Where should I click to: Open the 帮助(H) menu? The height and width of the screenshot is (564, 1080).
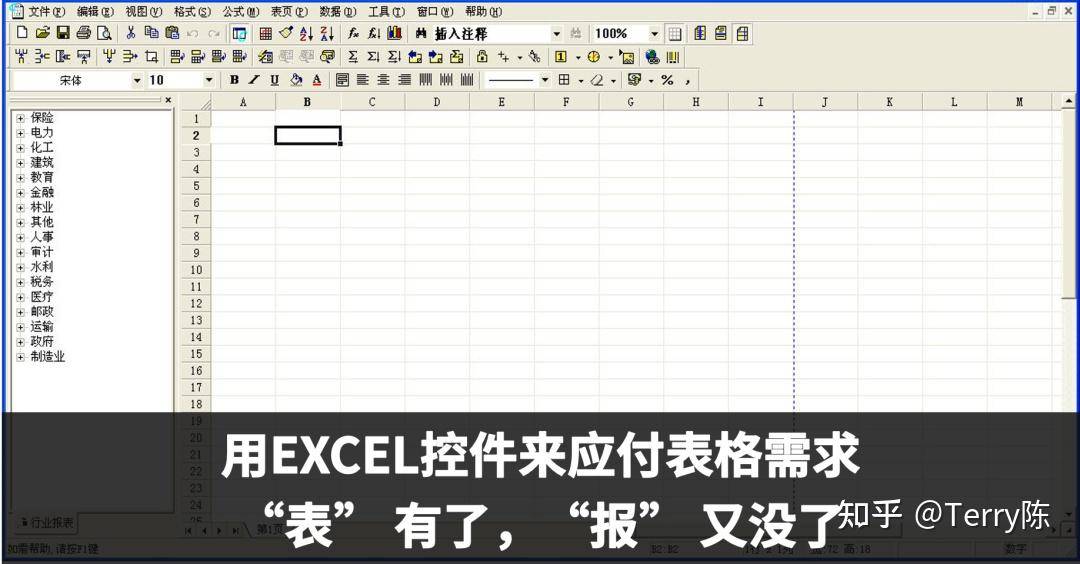484,12
